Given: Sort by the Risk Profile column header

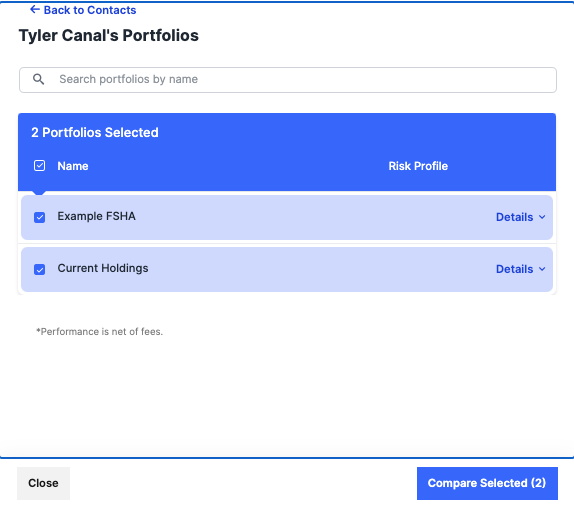Looking at the screenshot, I should (418, 166).
